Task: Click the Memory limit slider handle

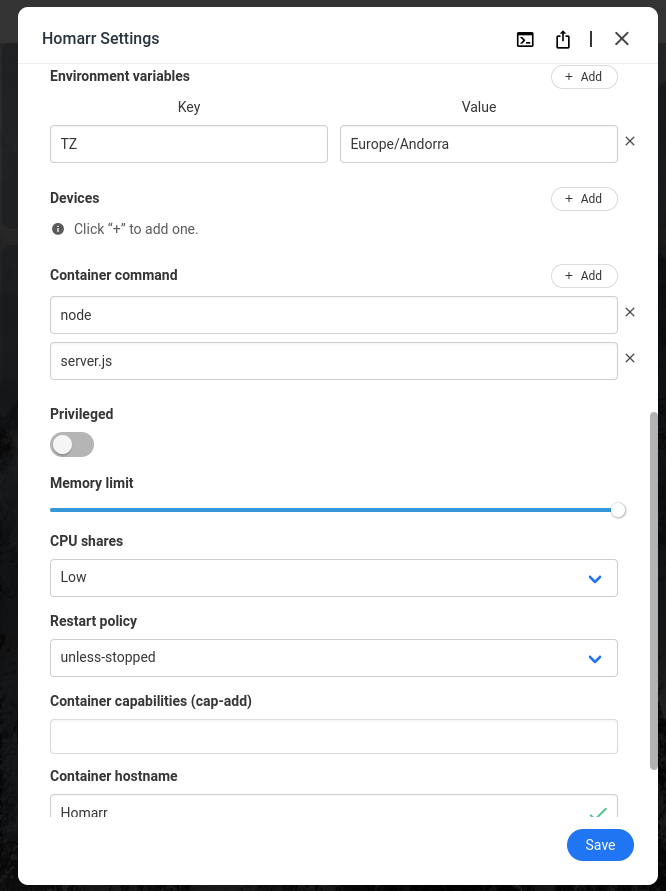Action: click(x=618, y=510)
